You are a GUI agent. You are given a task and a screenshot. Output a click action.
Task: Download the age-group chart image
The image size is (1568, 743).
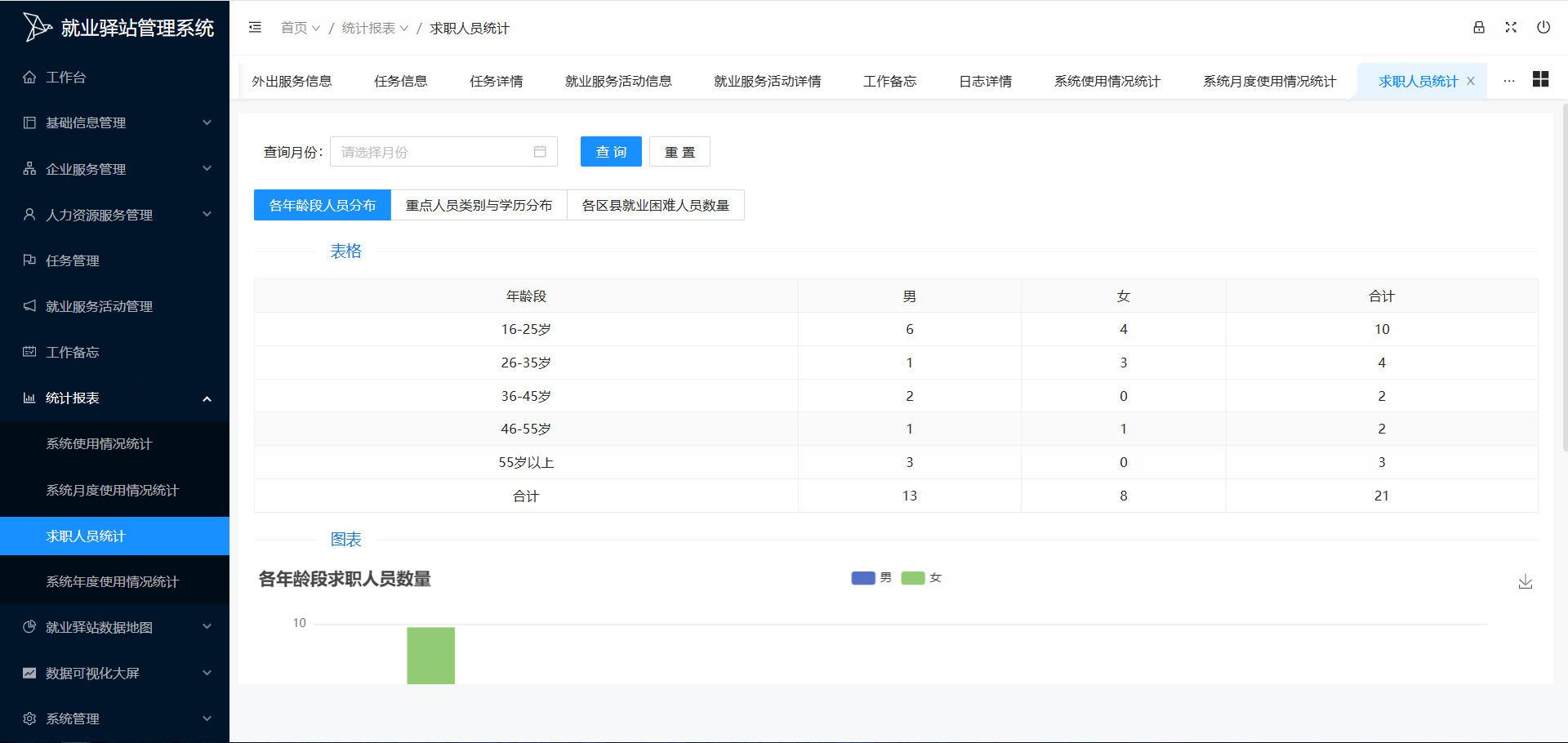click(x=1526, y=581)
